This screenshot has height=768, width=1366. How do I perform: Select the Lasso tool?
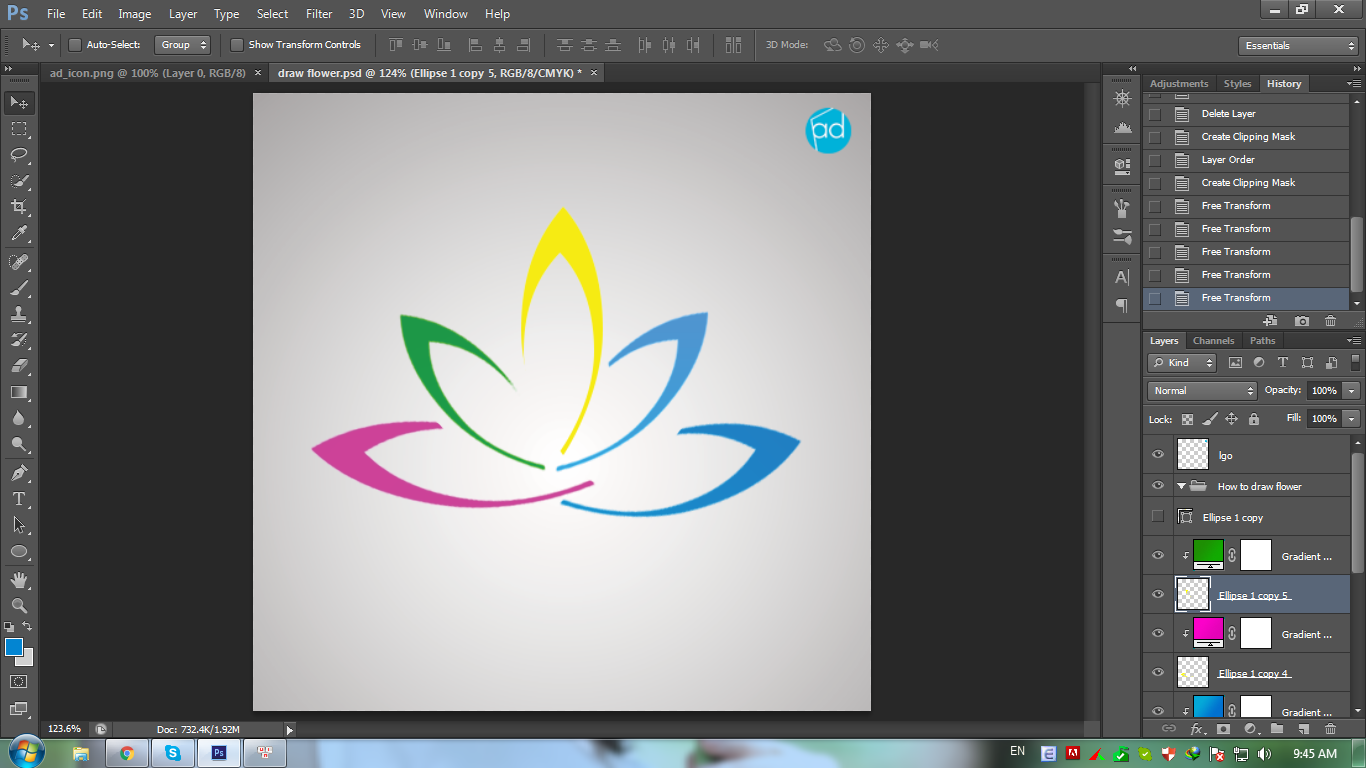[18, 154]
